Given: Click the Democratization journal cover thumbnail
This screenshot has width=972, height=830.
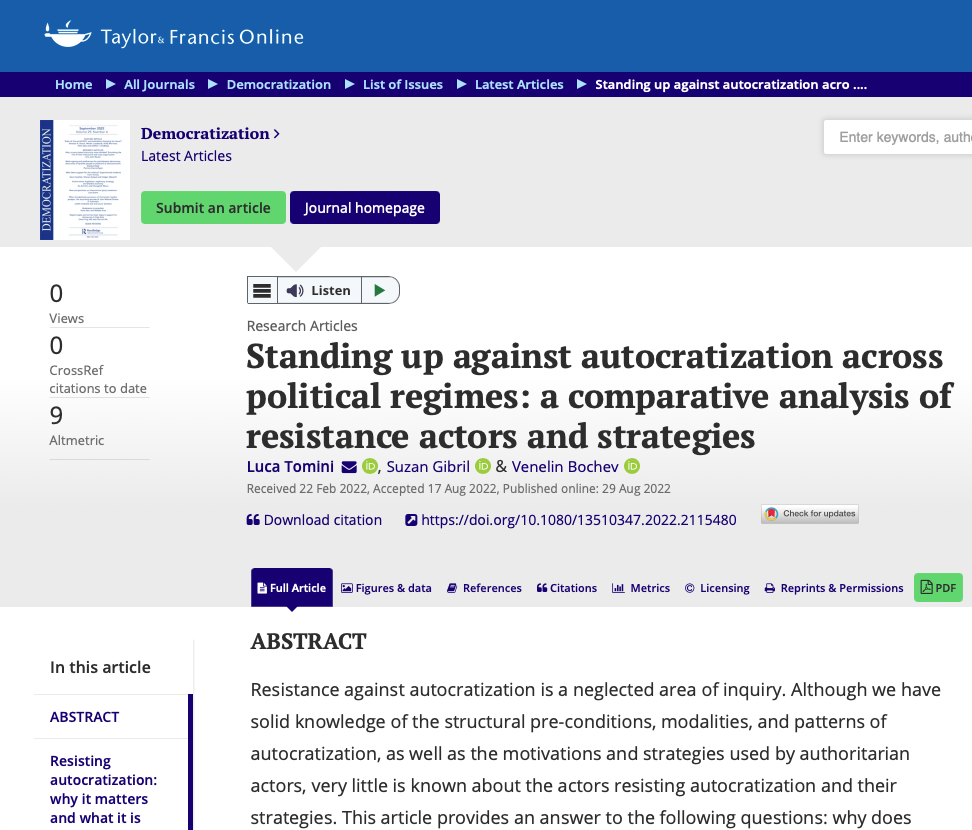Looking at the screenshot, I should click(x=85, y=180).
